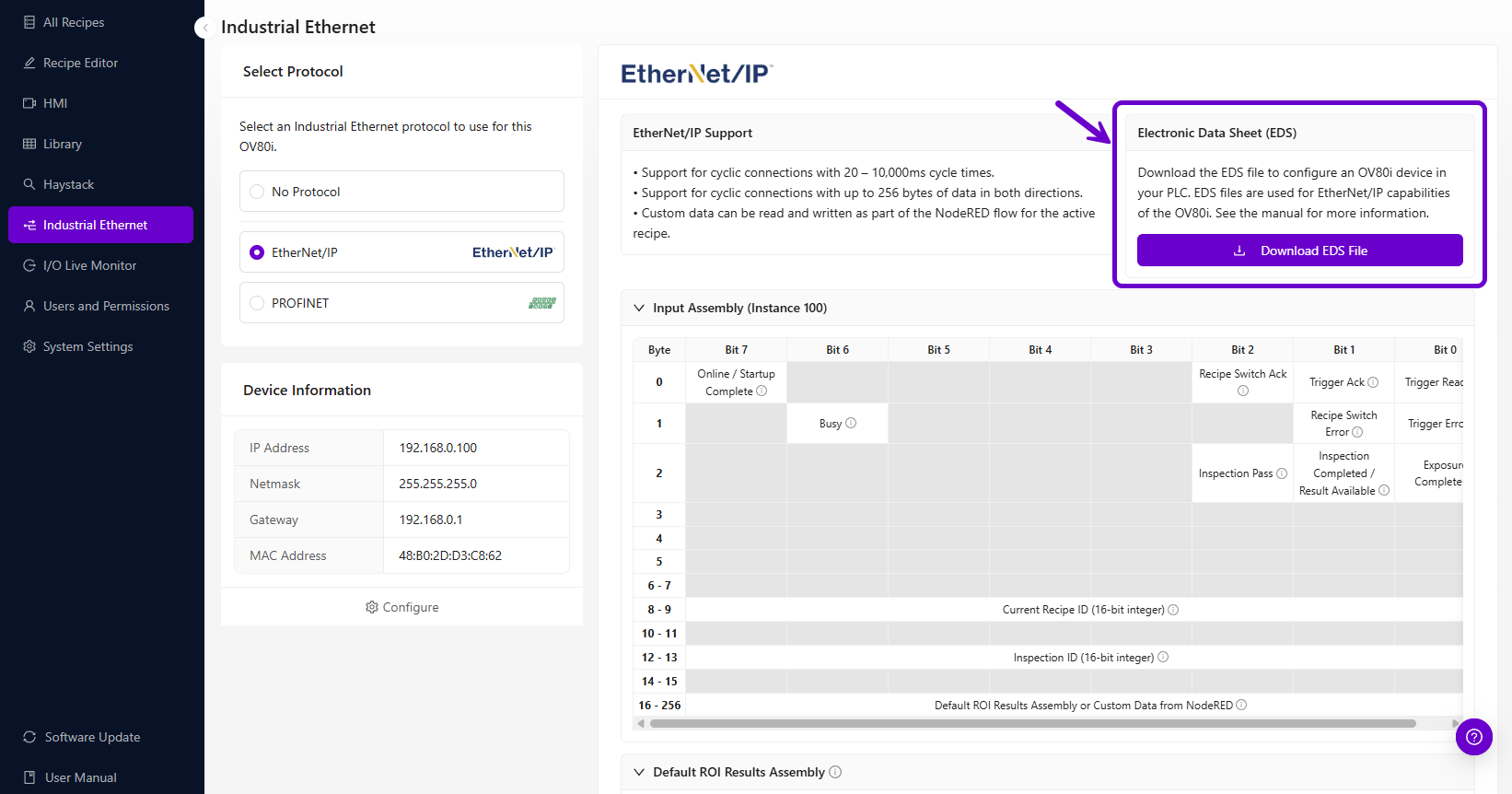Collapse the Input Assembly (Instance 100) section
The height and width of the screenshot is (794, 1512).
pyautogui.click(x=639, y=308)
